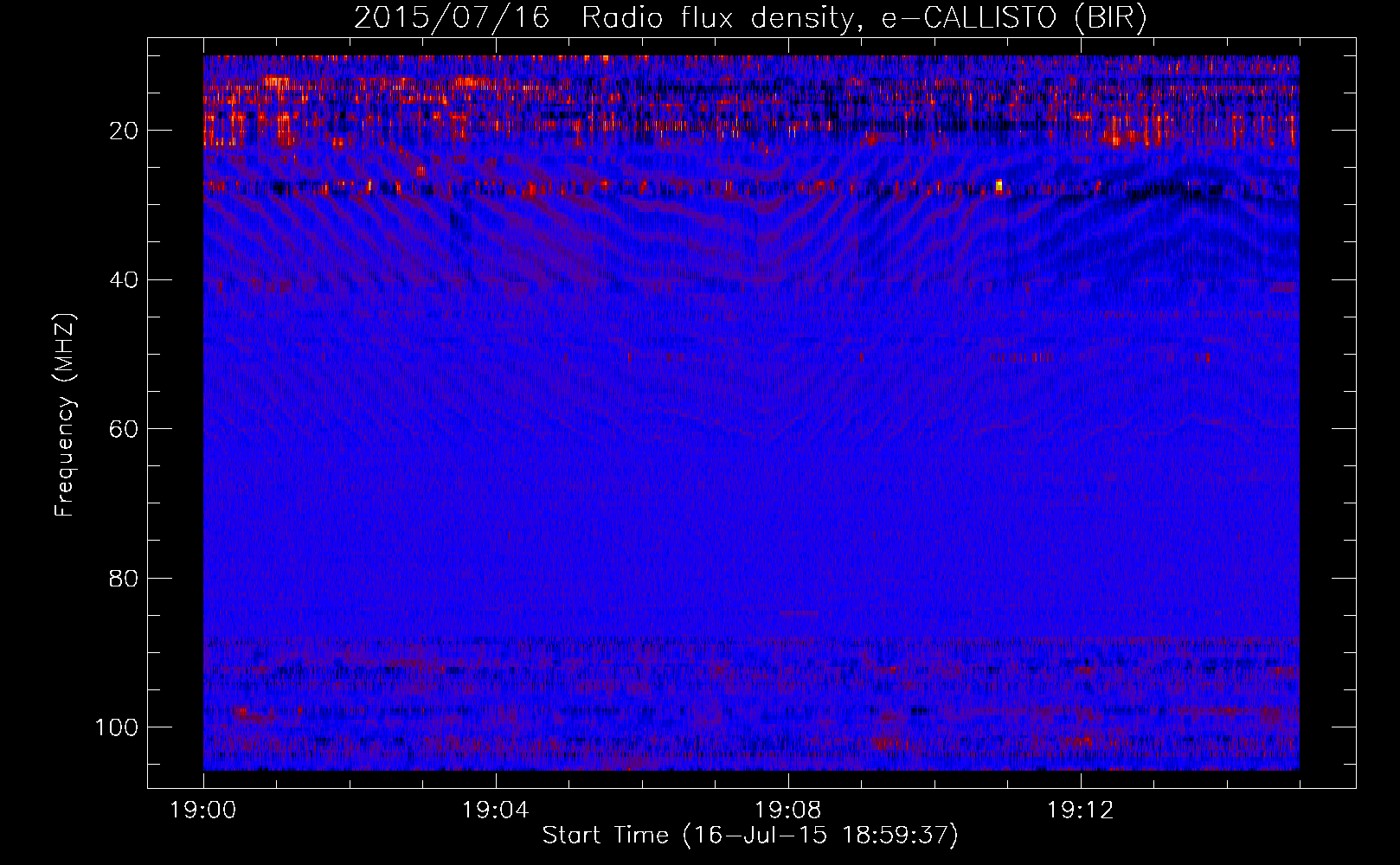Click the 60 frequency tick label

pyautogui.click(x=124, y=429)
